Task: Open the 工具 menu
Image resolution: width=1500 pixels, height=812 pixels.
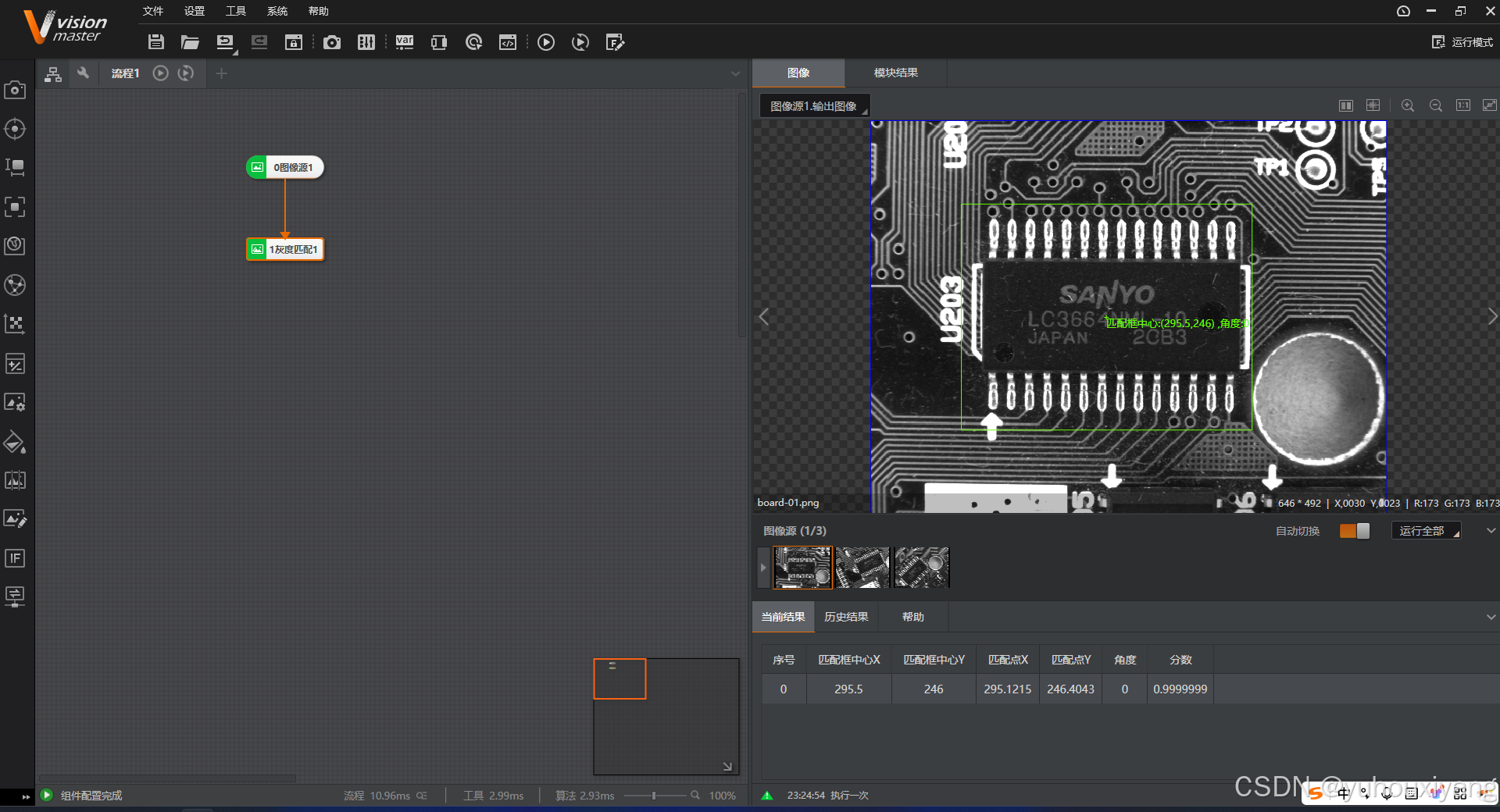Action: click(x=236, y=11)
